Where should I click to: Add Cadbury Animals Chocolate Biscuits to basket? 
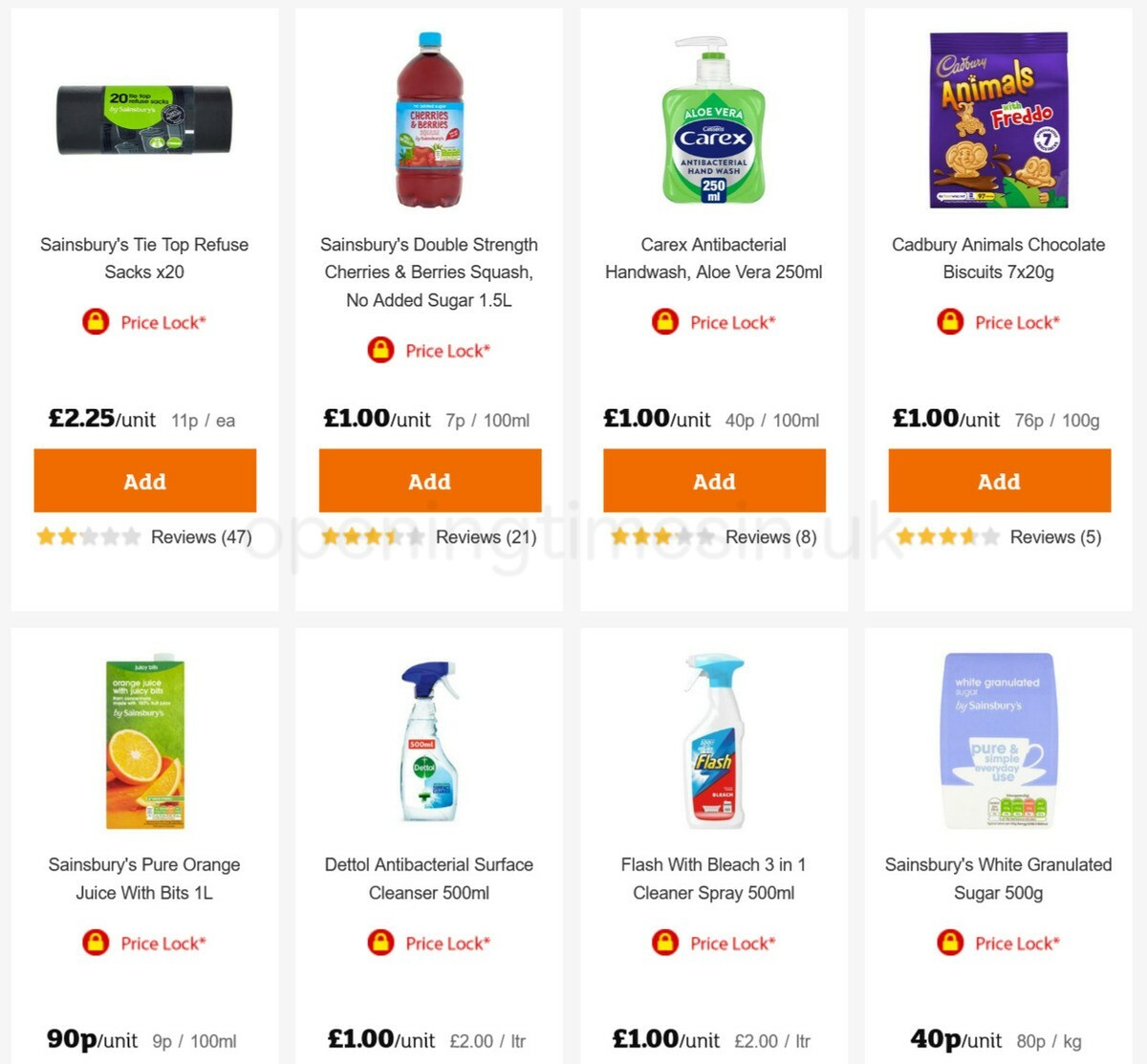pos(999,481)
